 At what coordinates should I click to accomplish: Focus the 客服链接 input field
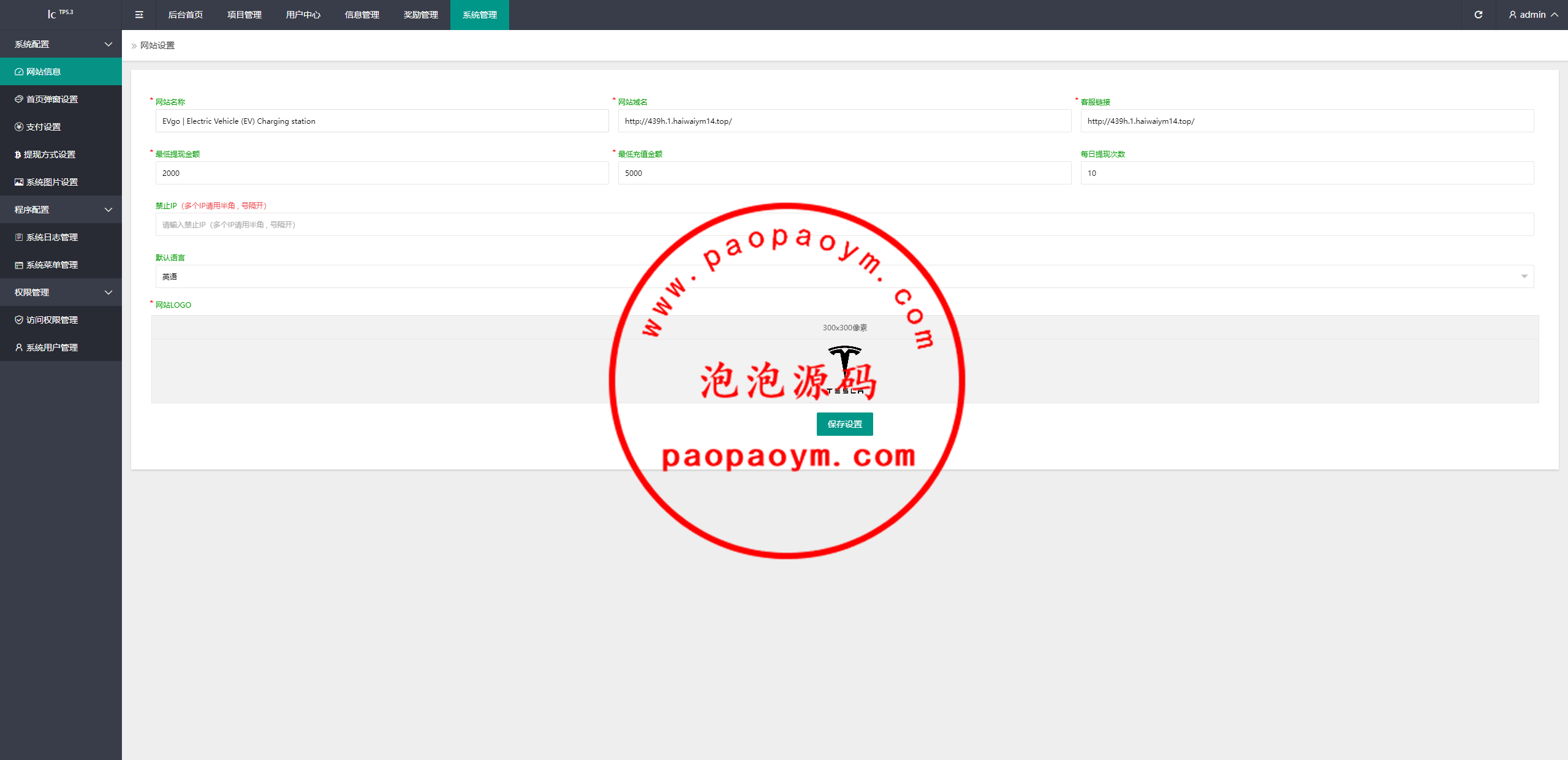pos(1307,121)
